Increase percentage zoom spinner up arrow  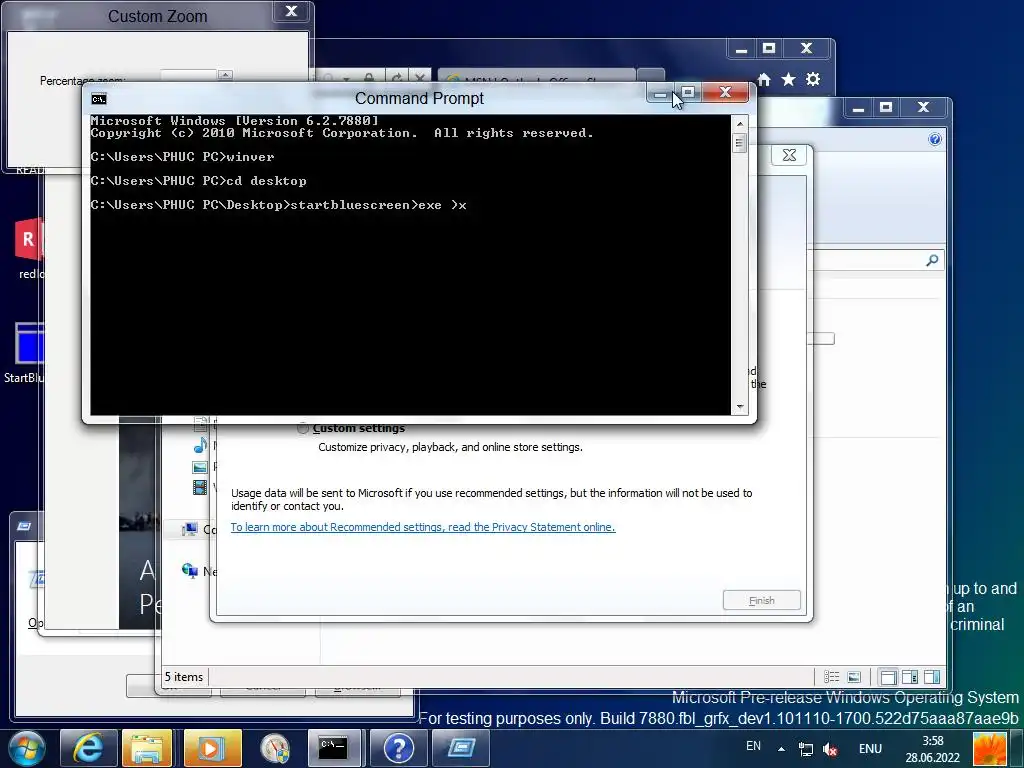[225, 74]
